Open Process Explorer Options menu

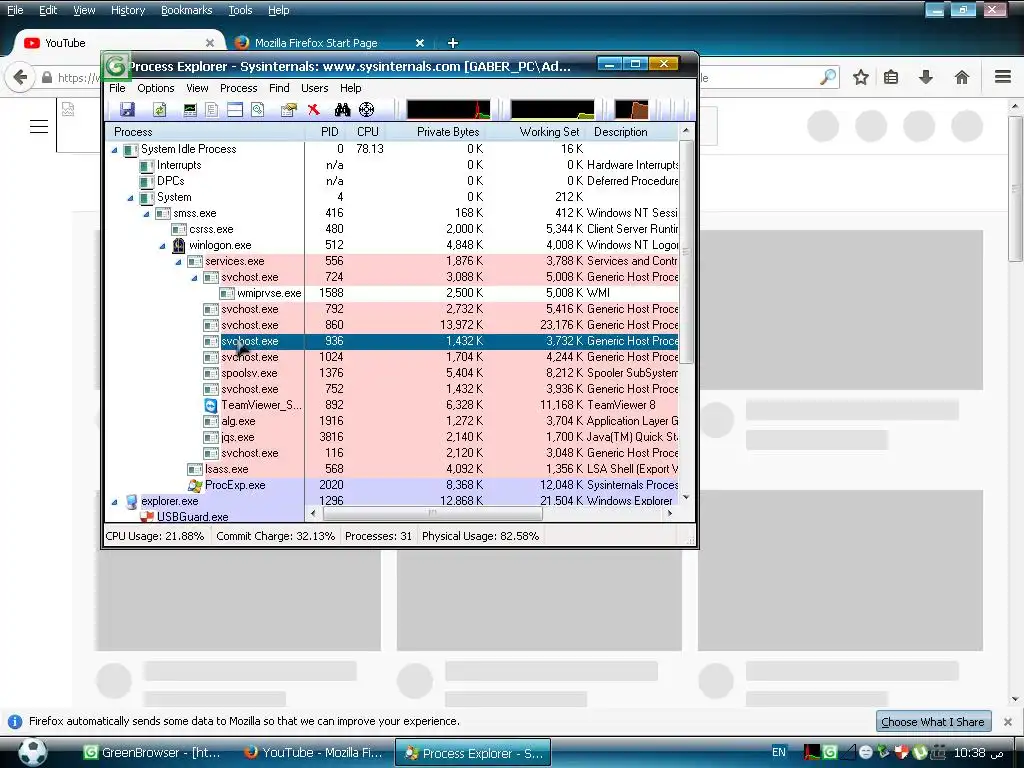click(155, 88)
